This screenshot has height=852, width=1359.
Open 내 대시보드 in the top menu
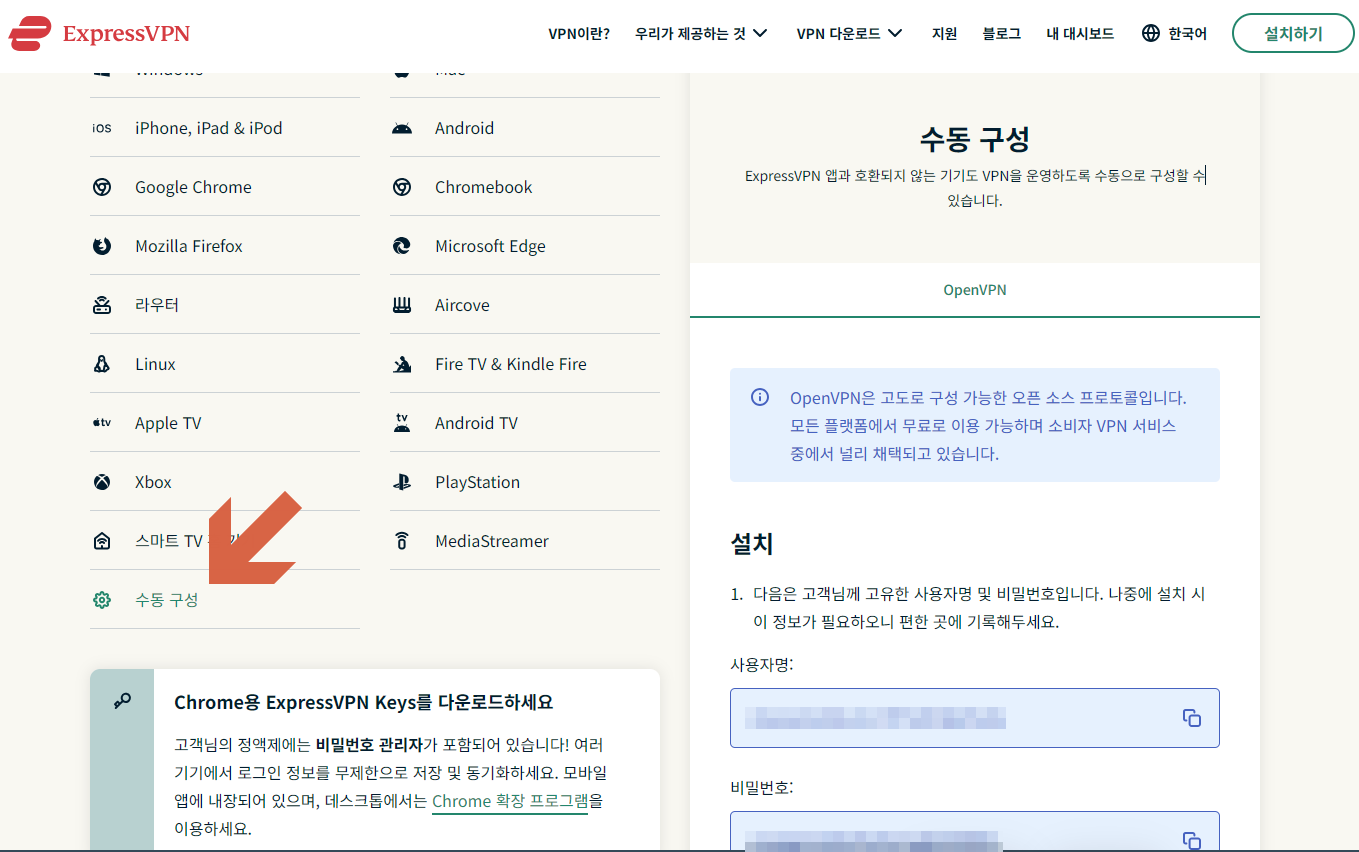point(1080,33)
